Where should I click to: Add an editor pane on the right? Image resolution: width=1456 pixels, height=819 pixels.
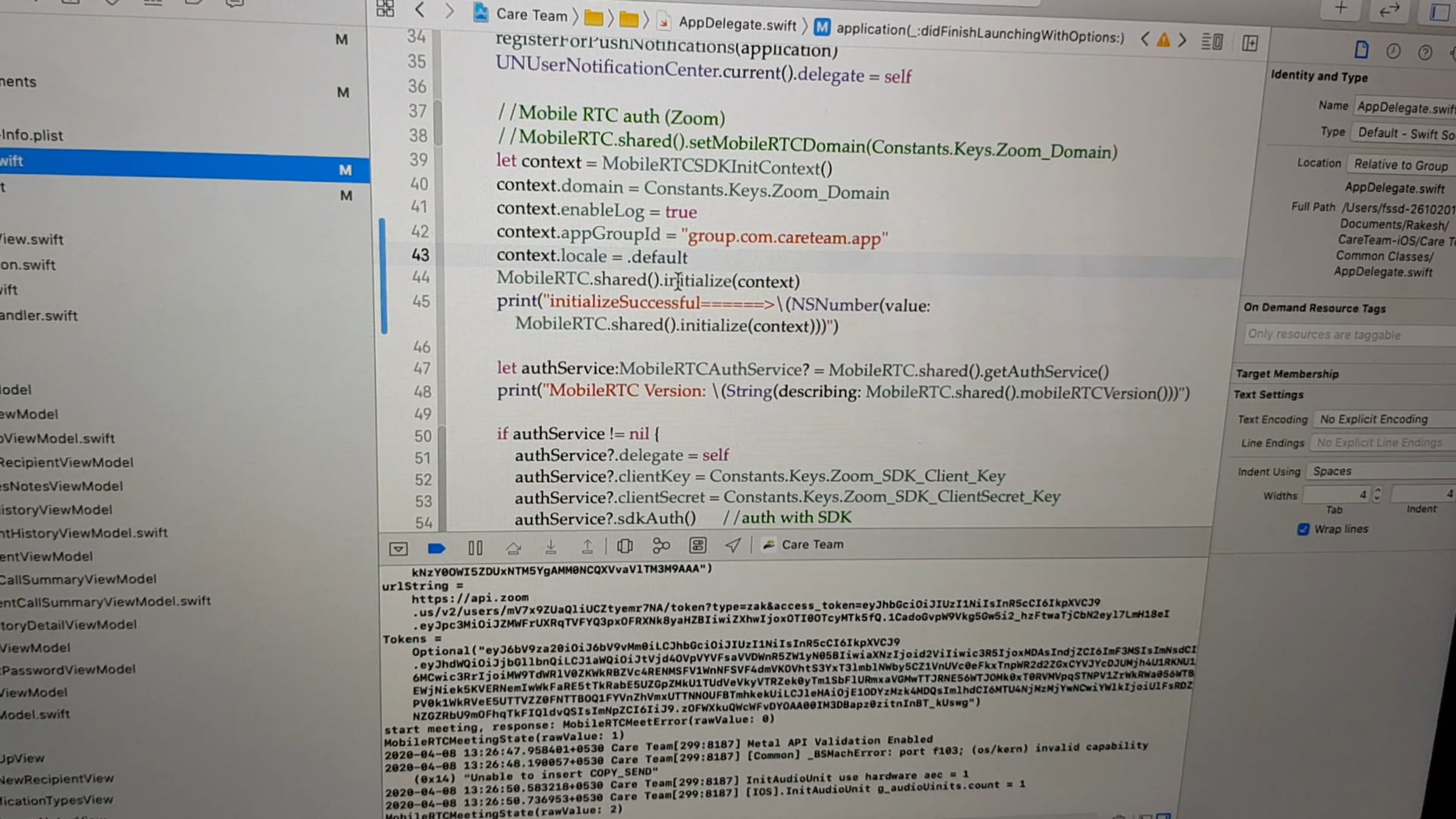tap(1250, 43)
